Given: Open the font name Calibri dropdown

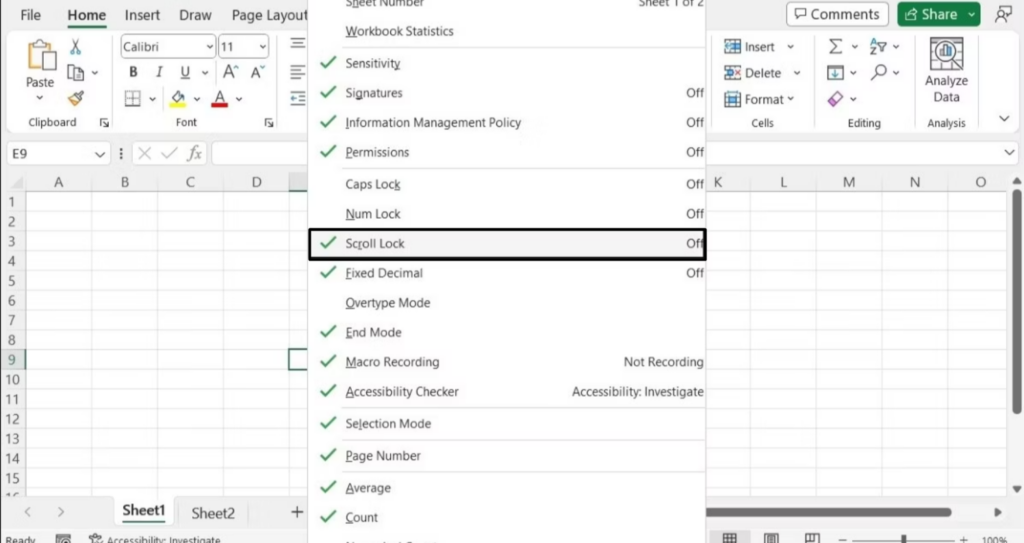Looking at the screenshot, I should (209, 47).
